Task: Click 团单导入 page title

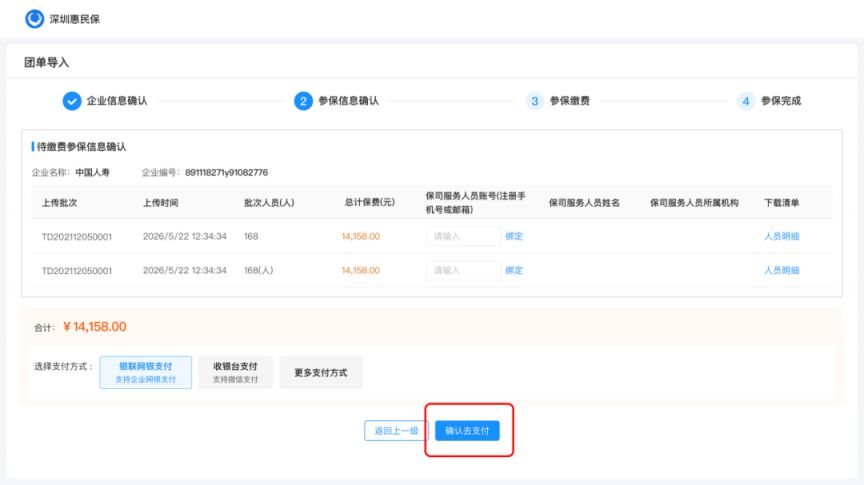Action: click(x=46, y=62)
